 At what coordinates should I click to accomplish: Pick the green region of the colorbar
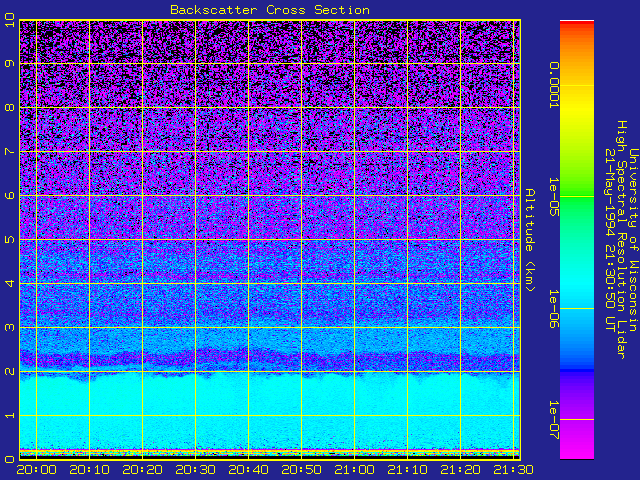point(577,196)
